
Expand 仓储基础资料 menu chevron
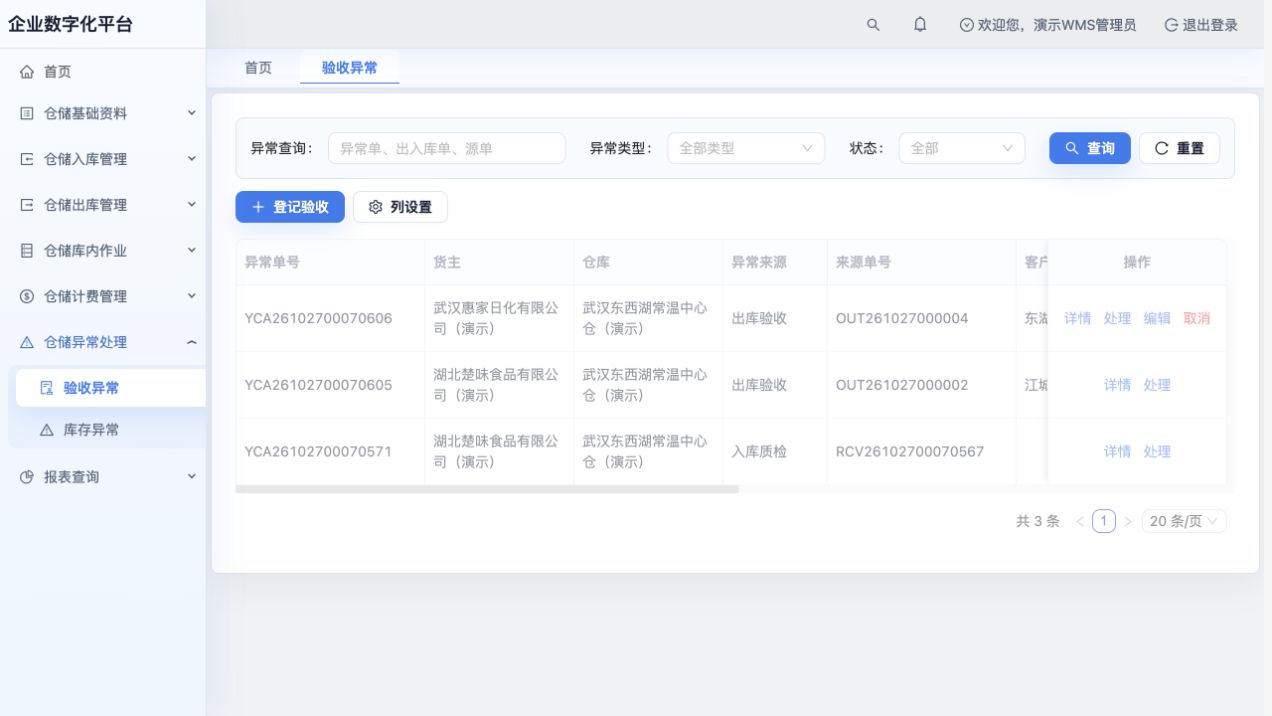coord(192,113)
